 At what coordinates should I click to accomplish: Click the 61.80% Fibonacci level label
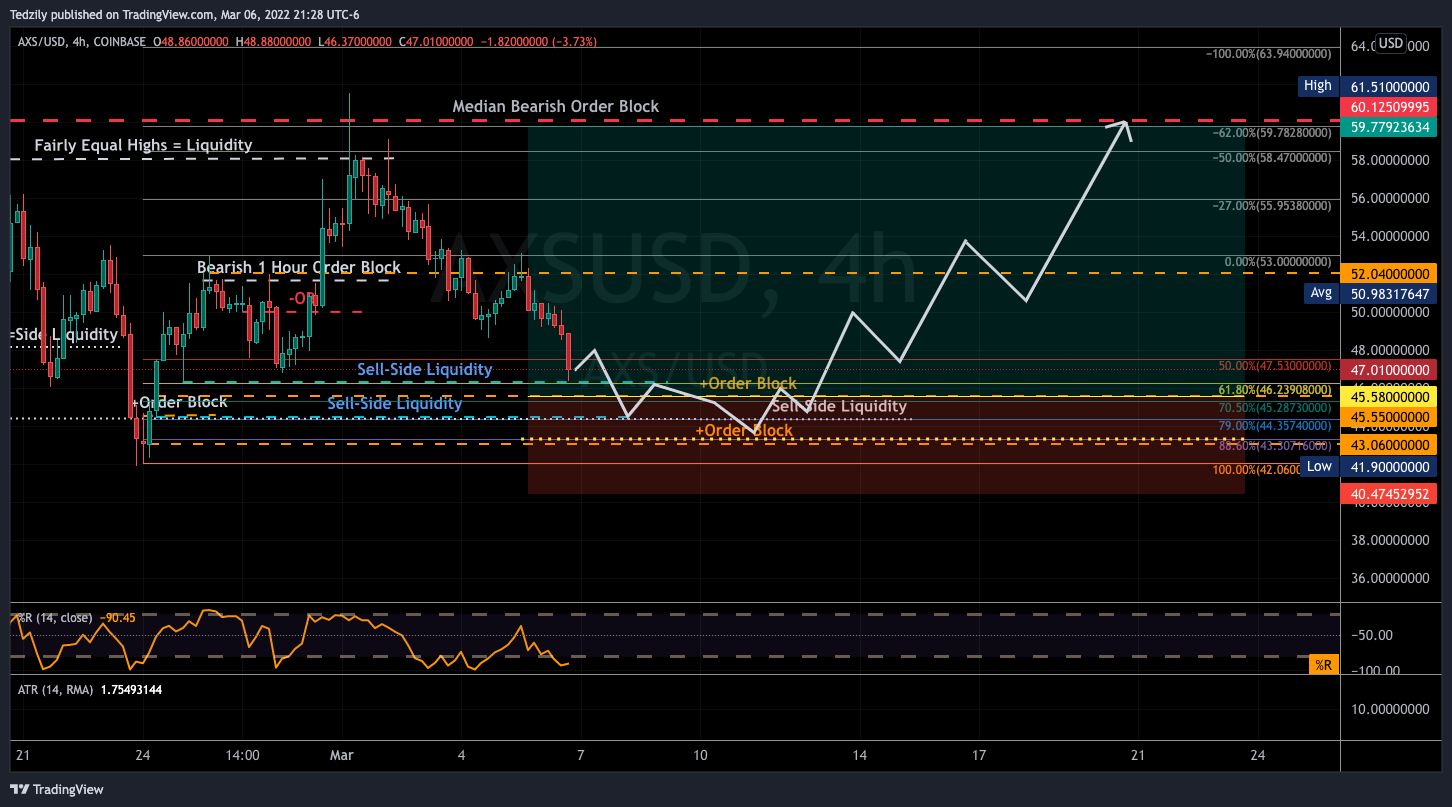pyautogui.click(x=1275, y=390)
